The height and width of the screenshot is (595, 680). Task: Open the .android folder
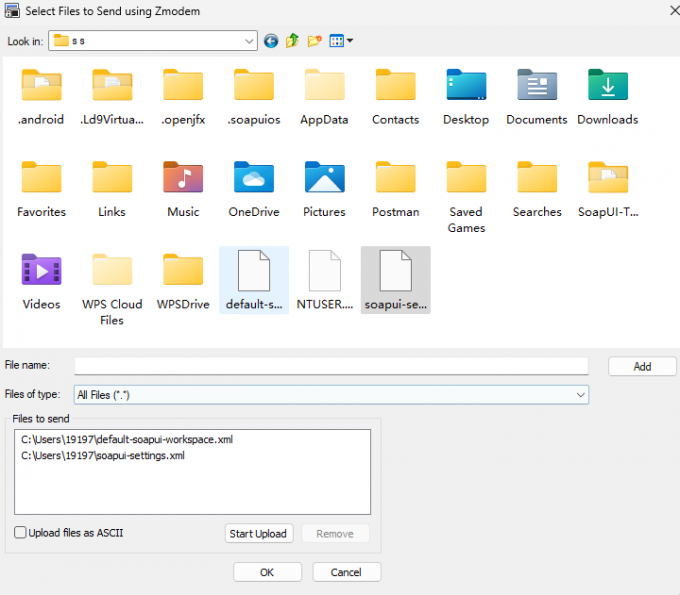click(41, 98)
